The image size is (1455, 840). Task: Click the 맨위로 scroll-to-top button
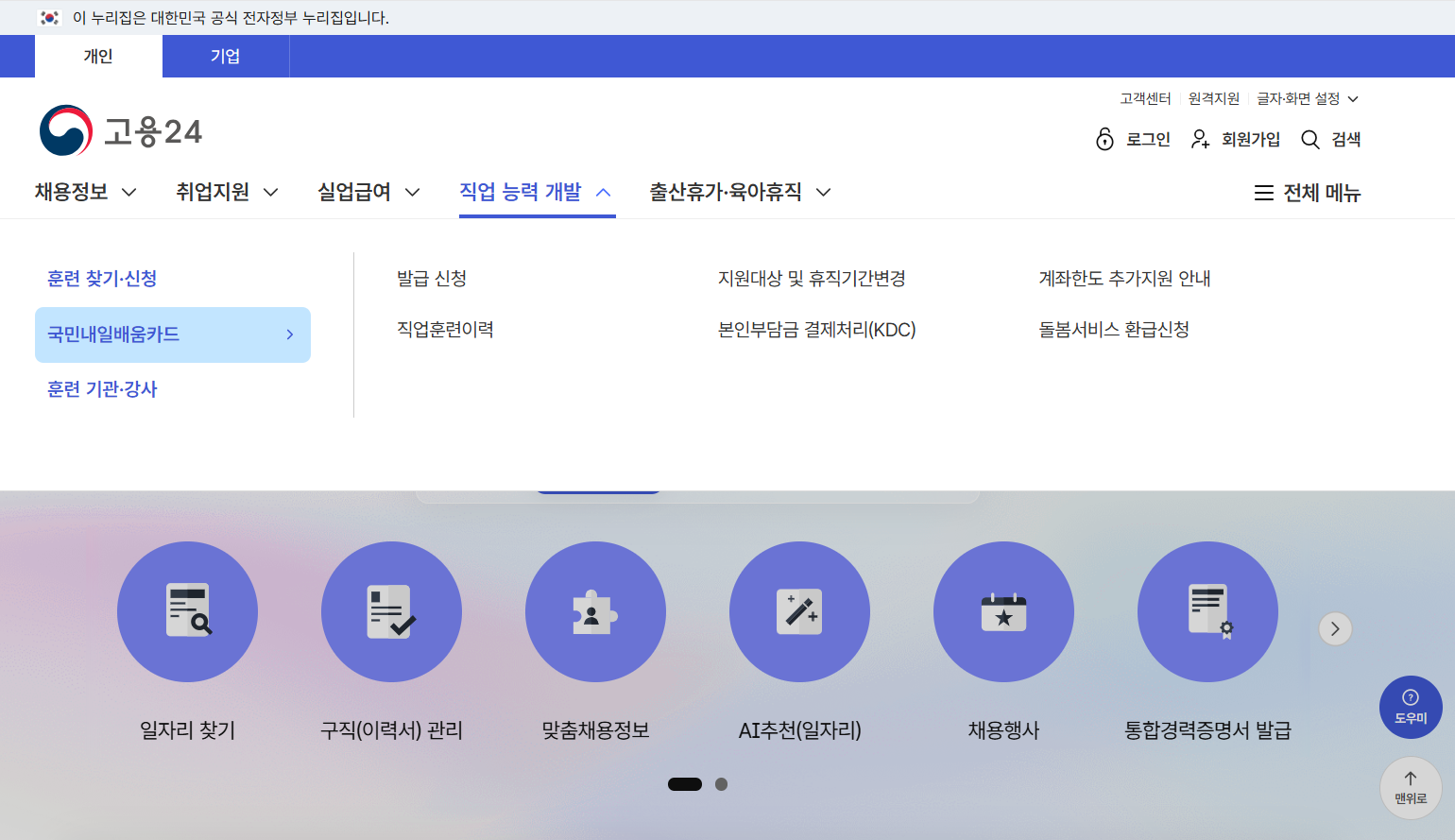coord(1411,788)
